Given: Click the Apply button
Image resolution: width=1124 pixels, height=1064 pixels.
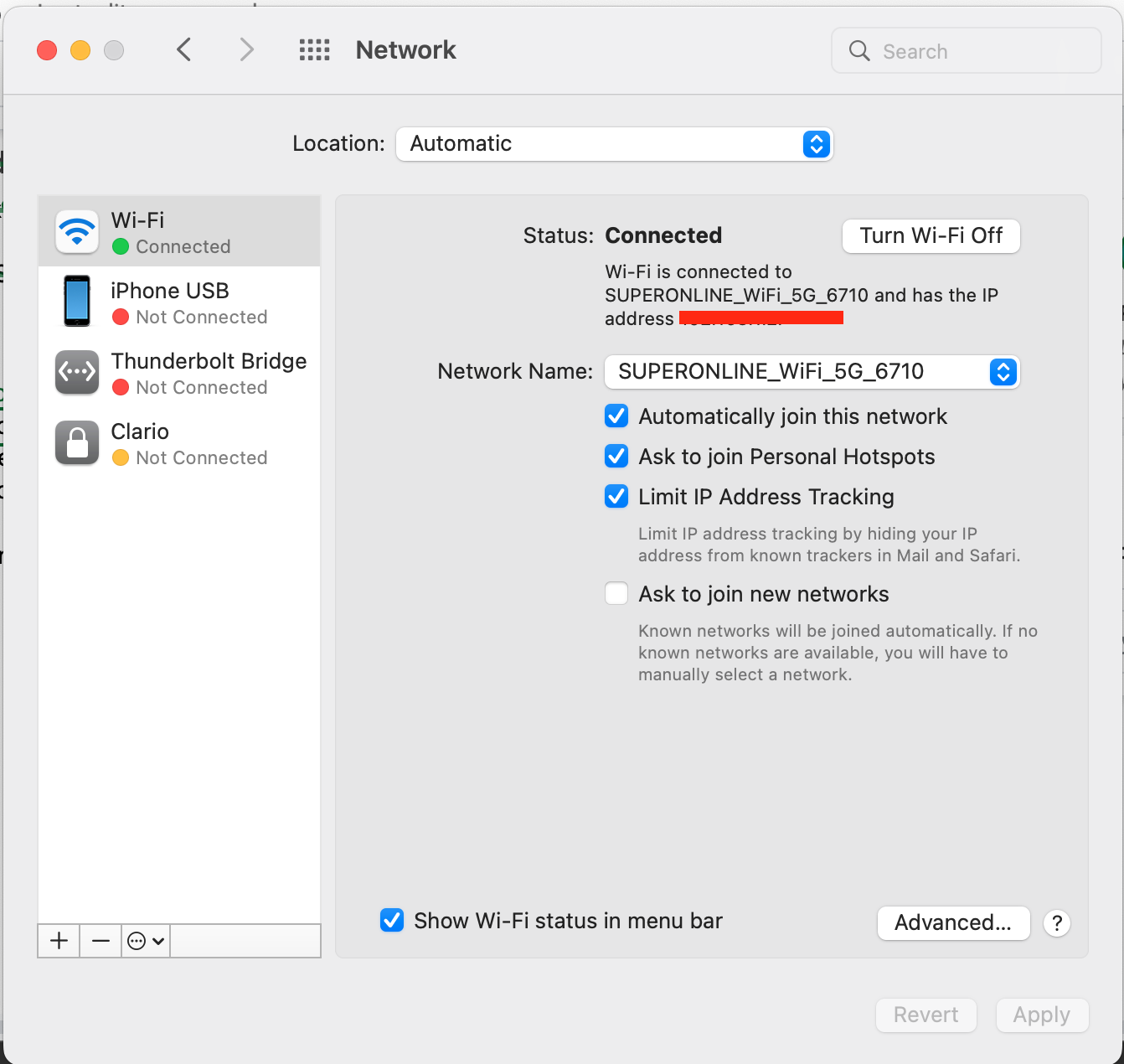Looking at the screenshot, I should pos(1042,1015).
